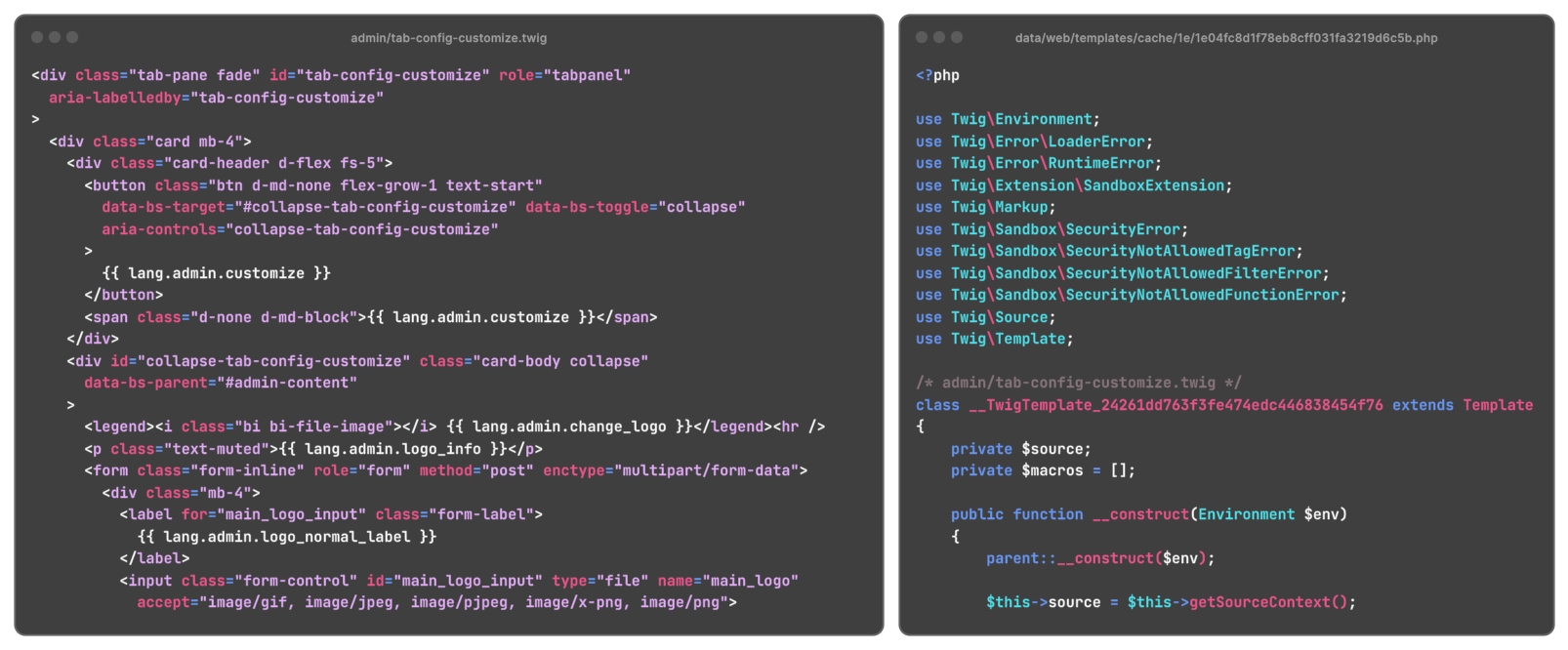Minimize the cached PHP template window

[939, 37]
